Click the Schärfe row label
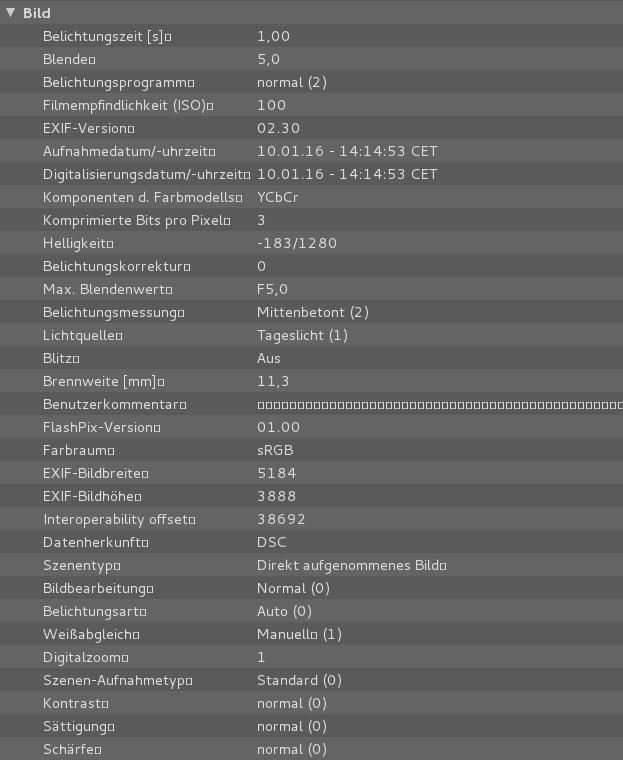 [x=71, y=749]
